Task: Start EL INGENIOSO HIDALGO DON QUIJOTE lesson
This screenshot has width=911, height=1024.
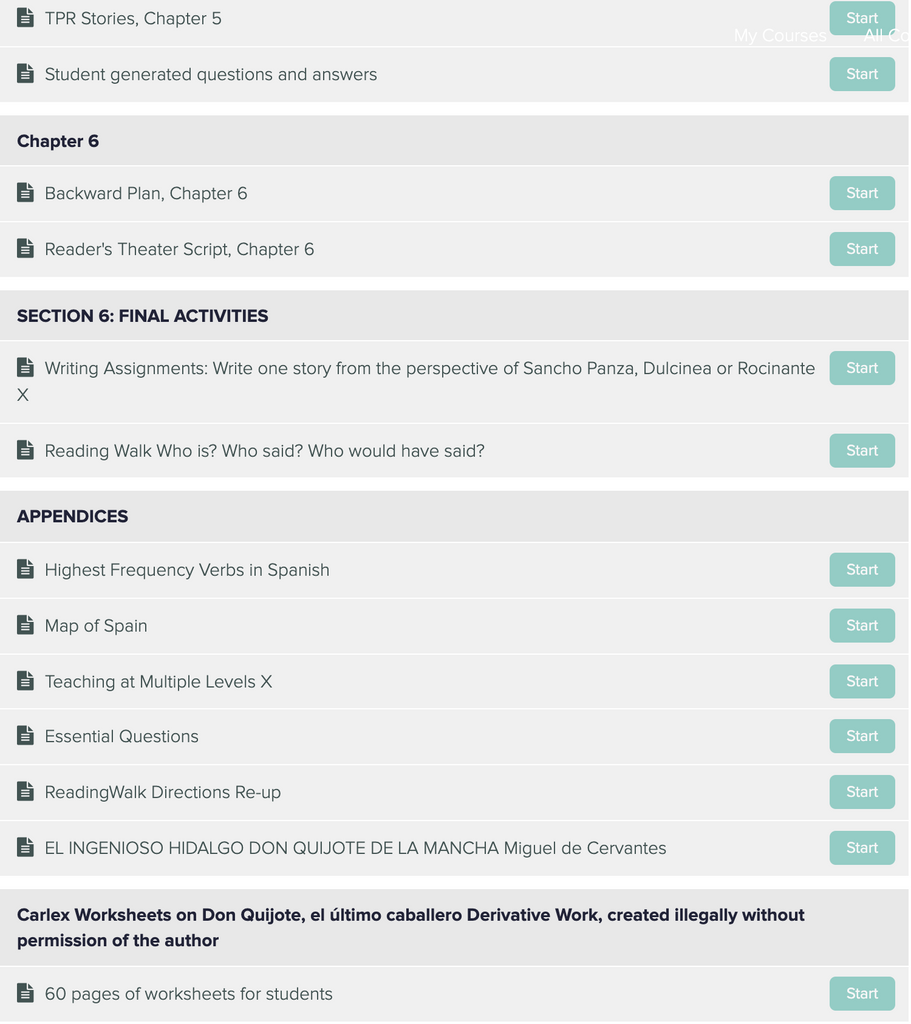Action: (862, 848)
